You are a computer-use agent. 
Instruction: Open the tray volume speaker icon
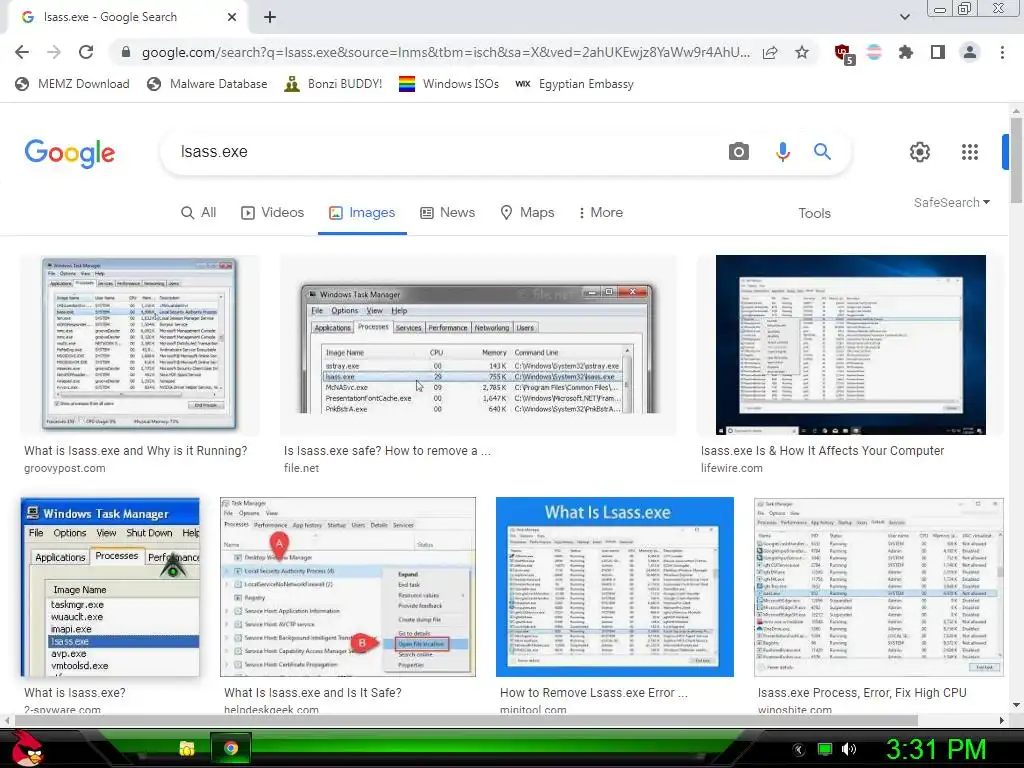coord(848,749)
